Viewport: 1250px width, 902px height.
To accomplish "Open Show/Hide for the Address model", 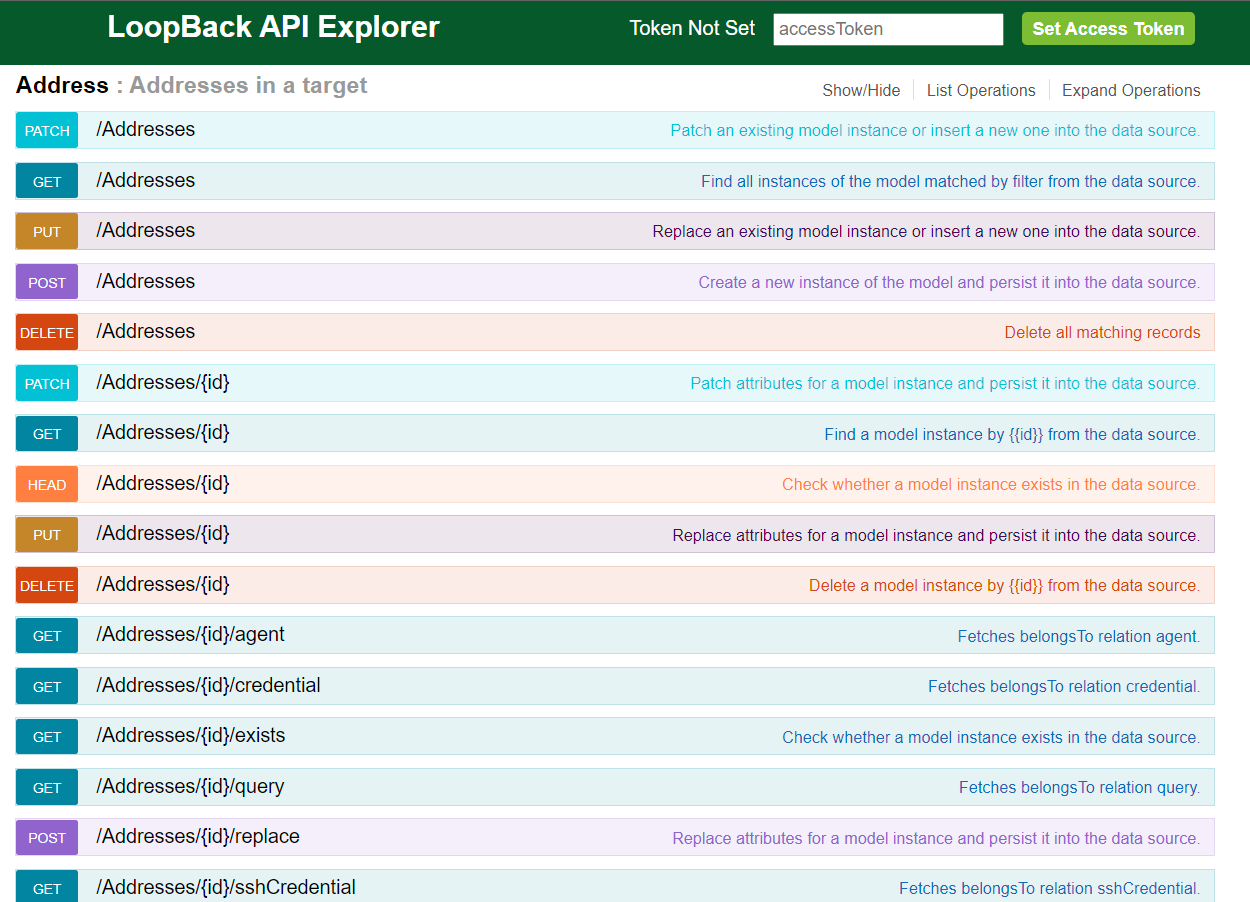I will click(861, 90).
